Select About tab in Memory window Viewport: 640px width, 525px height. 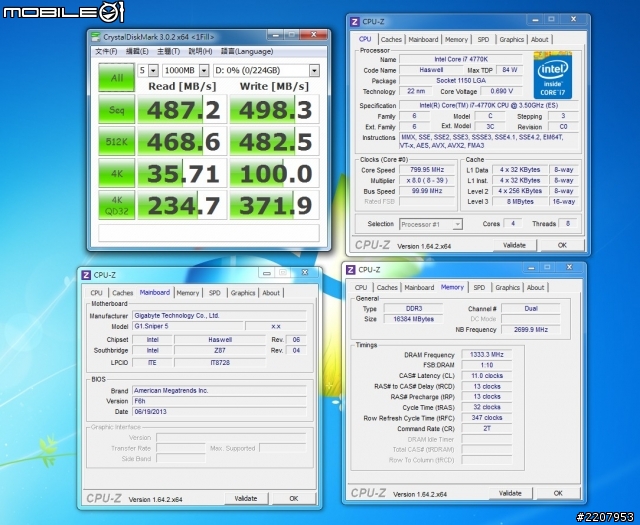tap(536, 287)
